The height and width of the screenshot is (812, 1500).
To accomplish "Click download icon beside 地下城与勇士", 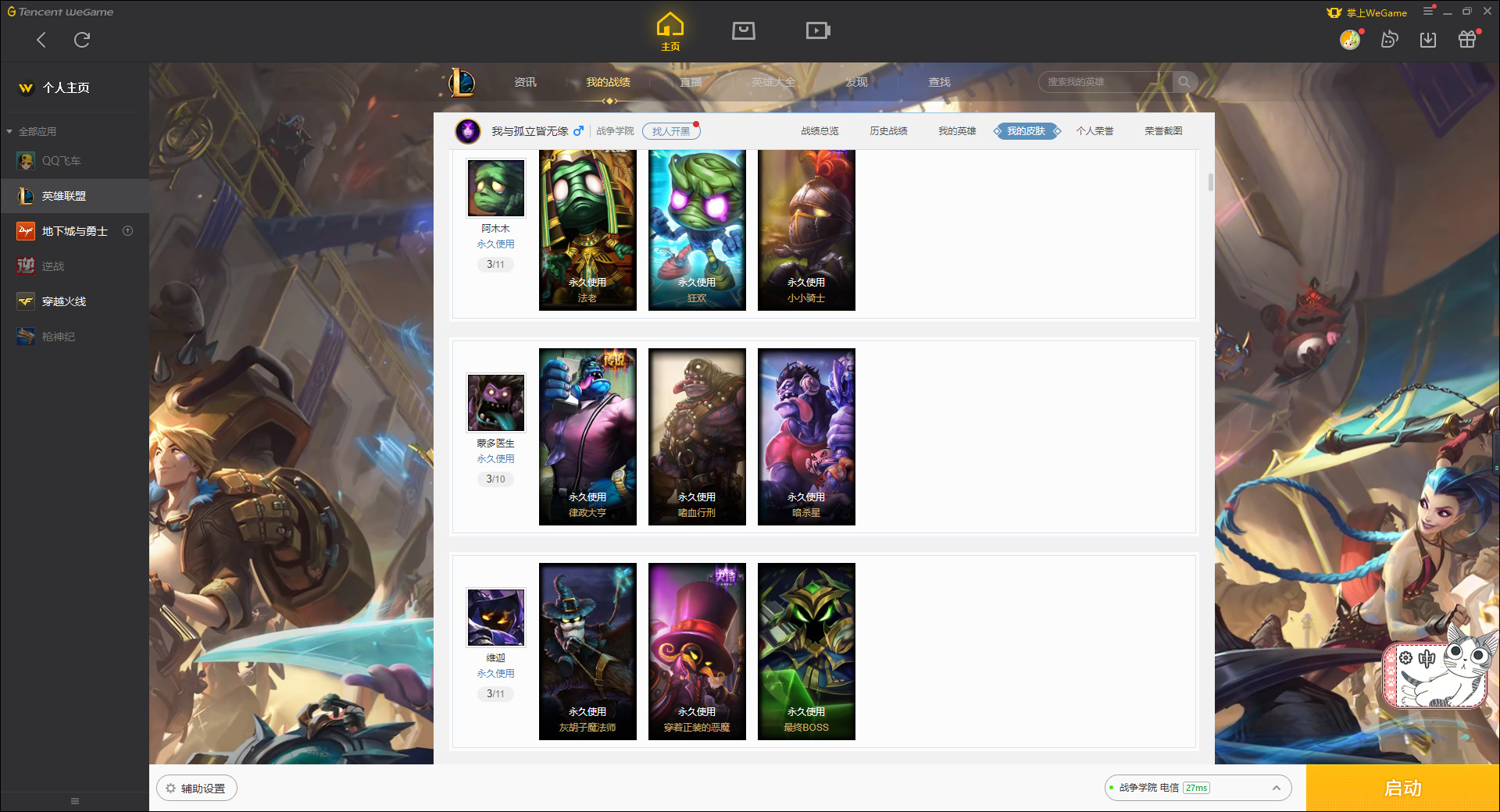I will coord(128,230).
